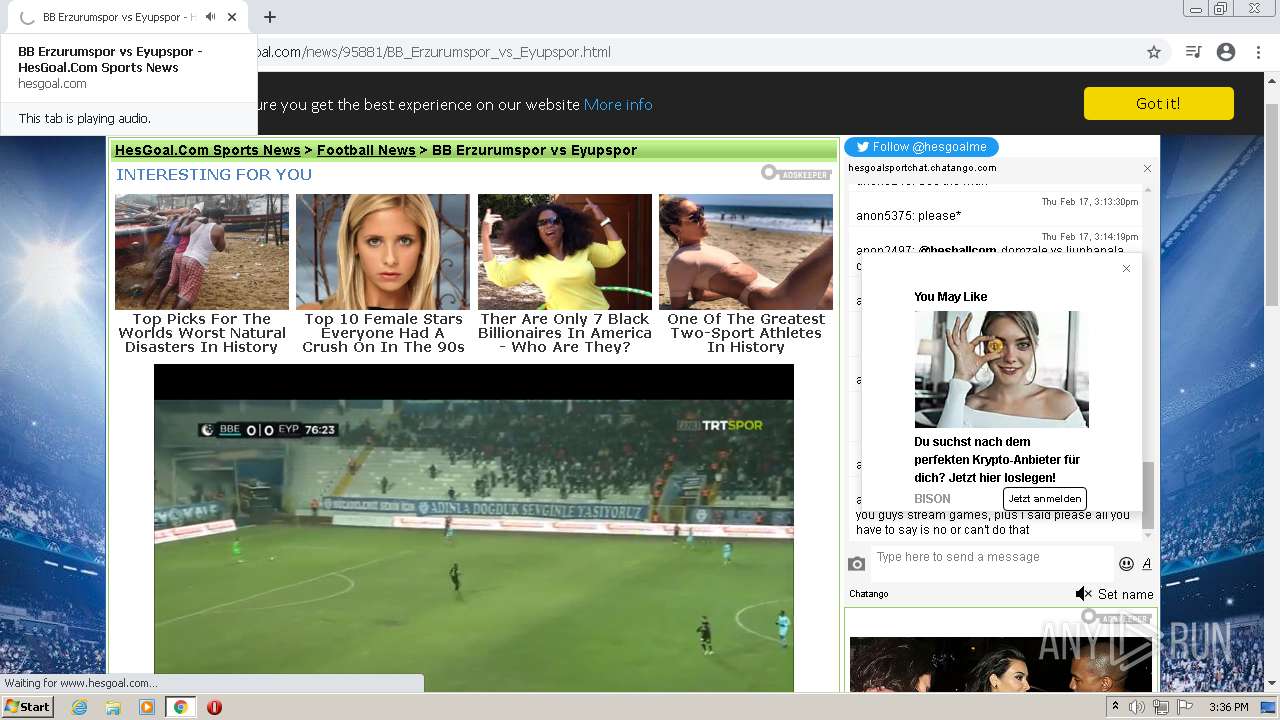The height and width of the screenshot is (720, 1280).
Task: Open the 90s Female Stars thumbnail
Action: (383, 252)
